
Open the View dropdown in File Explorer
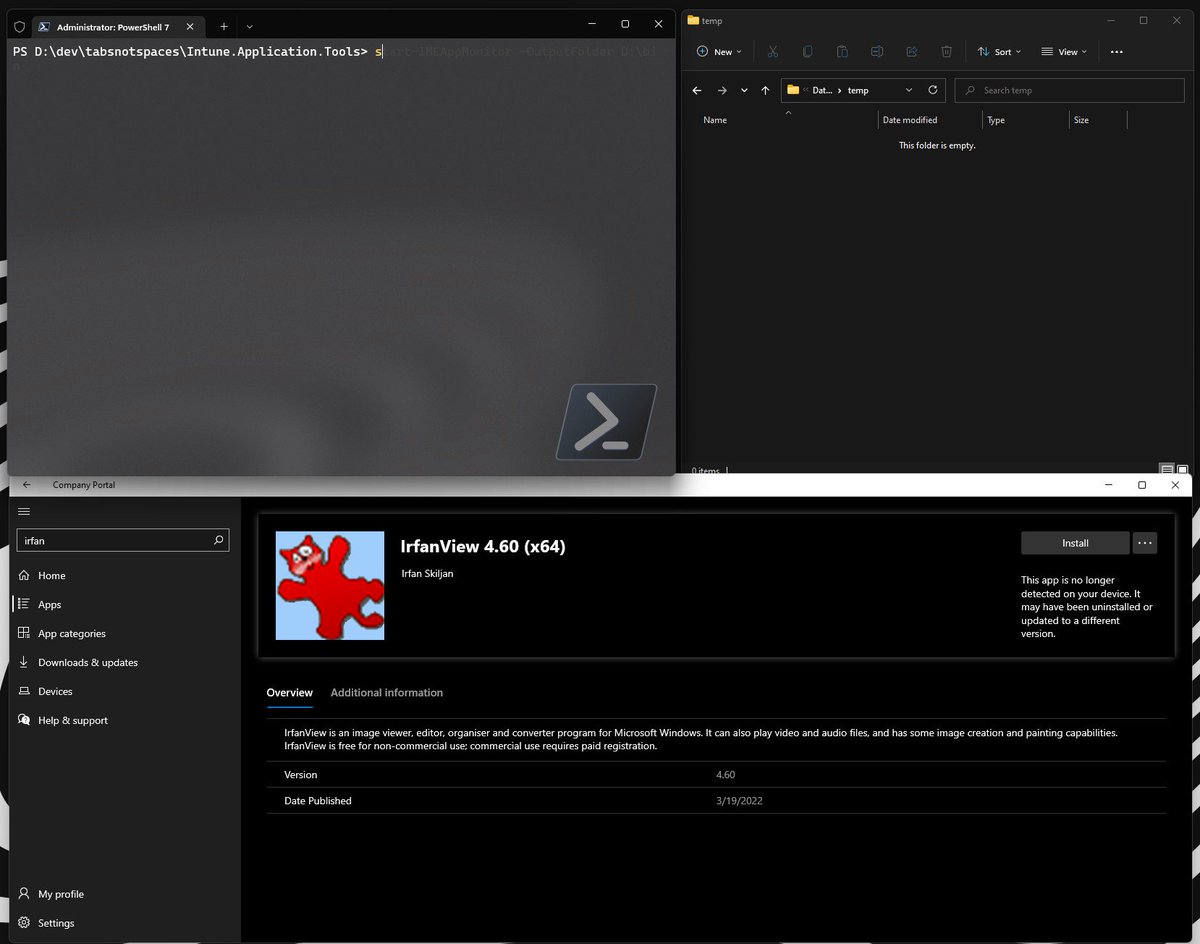click(1064, 52)
